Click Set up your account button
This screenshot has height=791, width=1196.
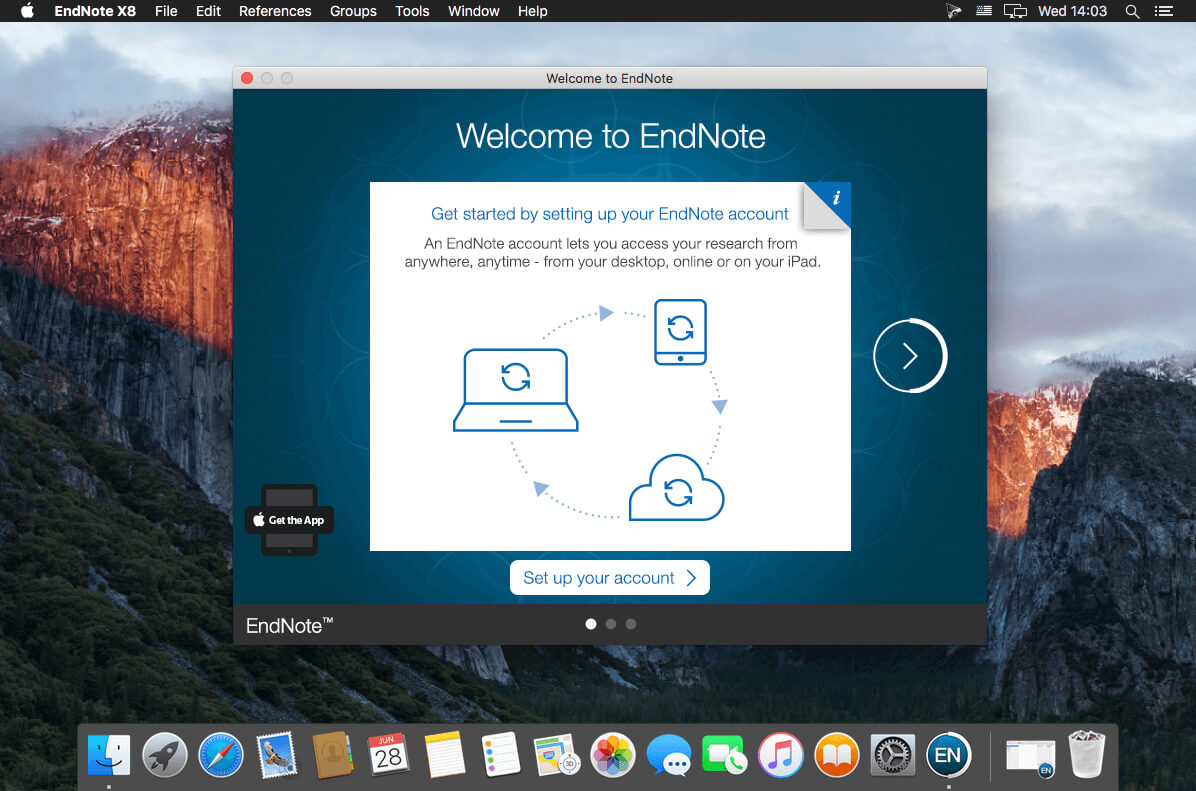609,578
